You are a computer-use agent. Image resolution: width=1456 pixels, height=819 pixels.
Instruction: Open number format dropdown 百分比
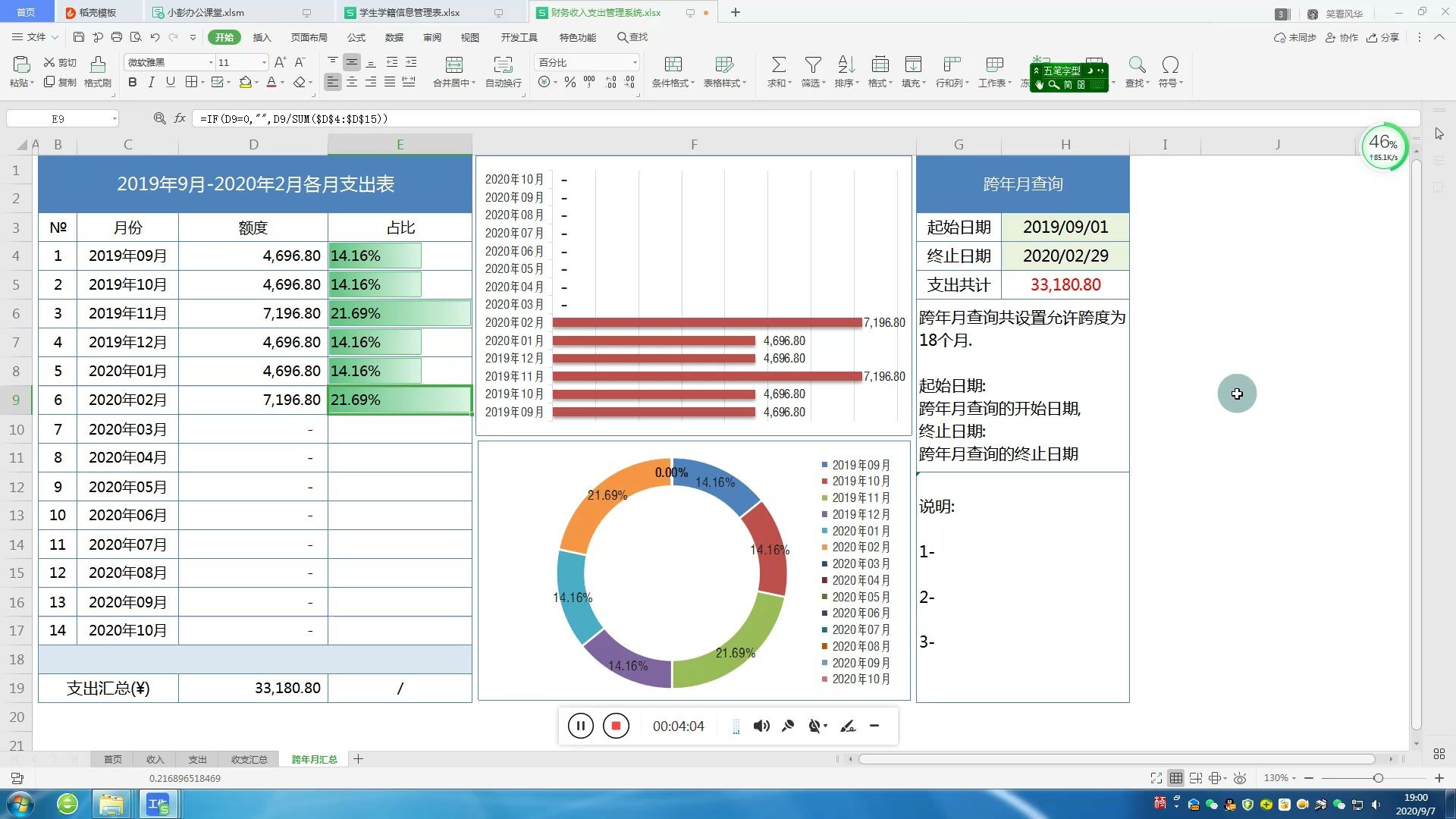point(635,62)
